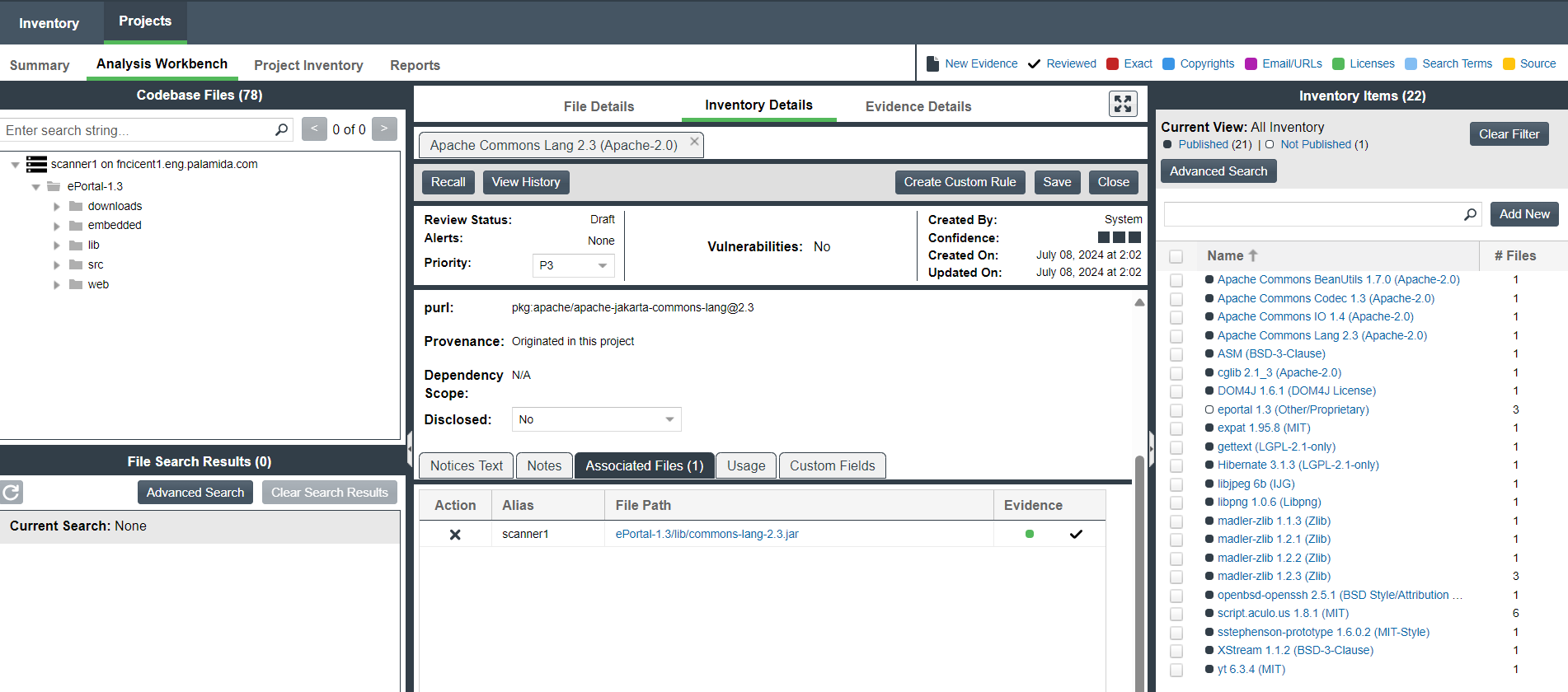Click the Create Custom Rule button
This screenshot has height=692, width=1568.
(x=960, y=182)
